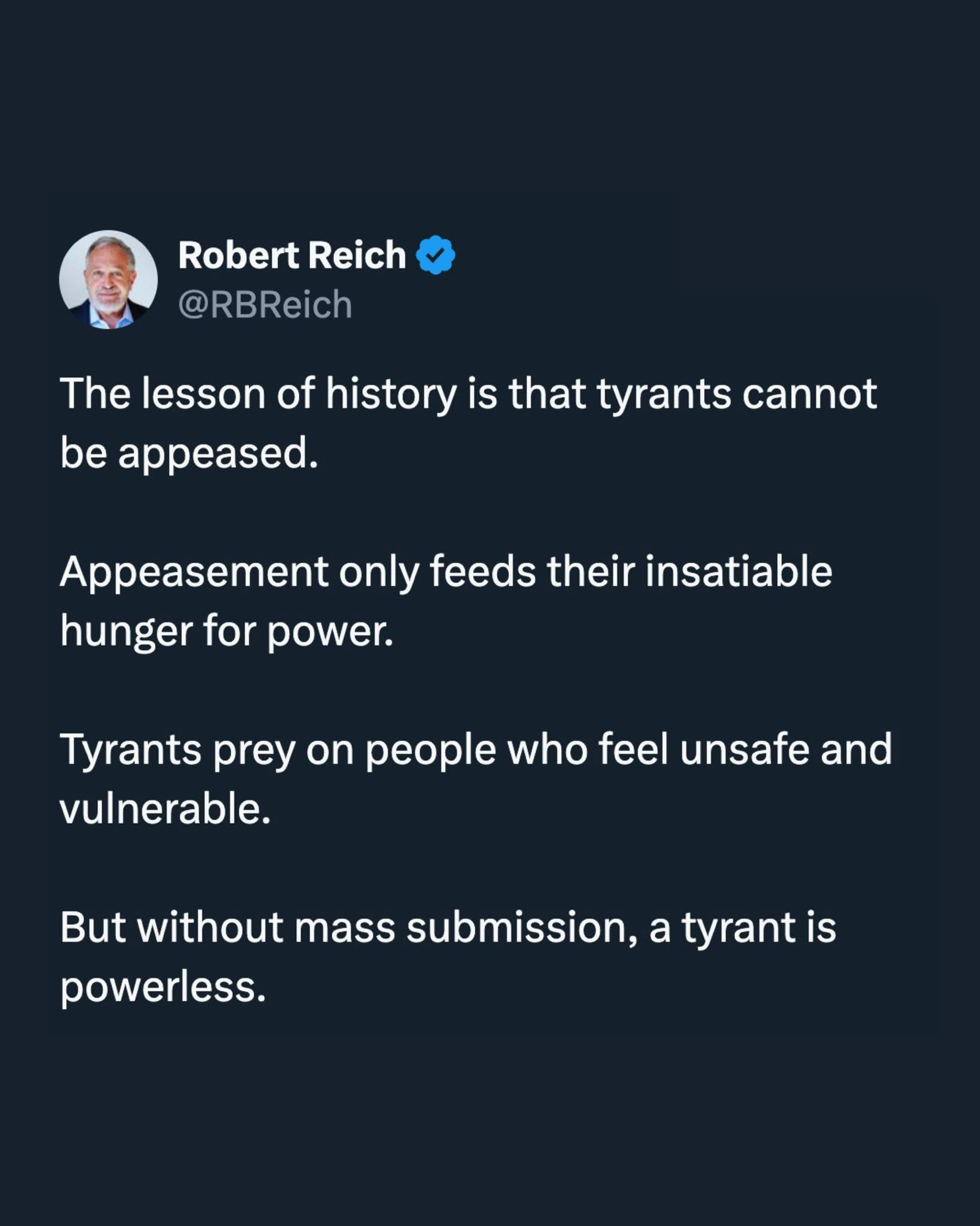This screenshot has width=980, height=1226.
Task: Click the line starting "Appeasement only feeds"
Action: [x=446, y=571]
